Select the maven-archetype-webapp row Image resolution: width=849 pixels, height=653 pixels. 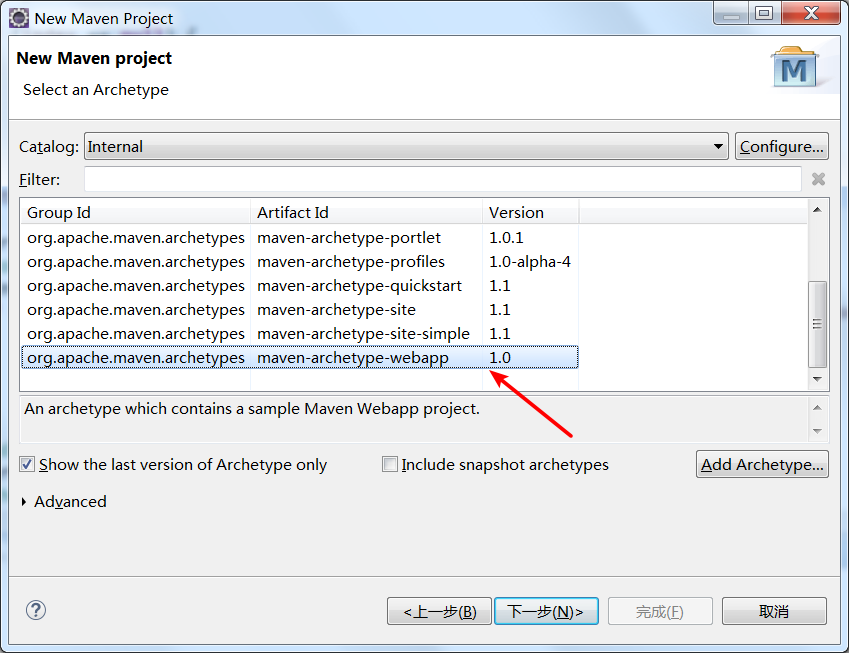300,357
